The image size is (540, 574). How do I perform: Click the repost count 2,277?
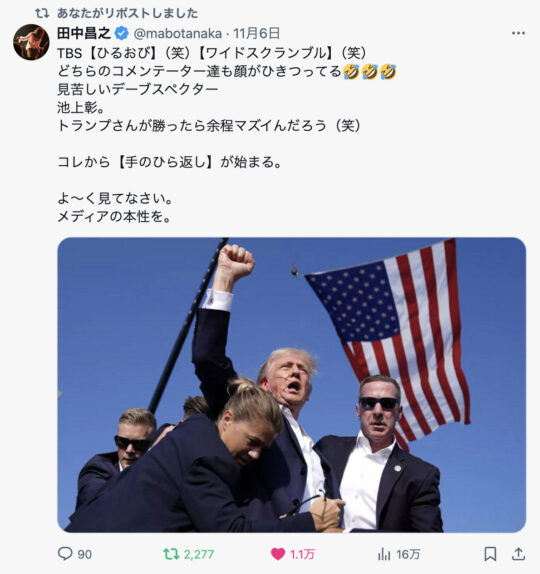click(199, 554)
